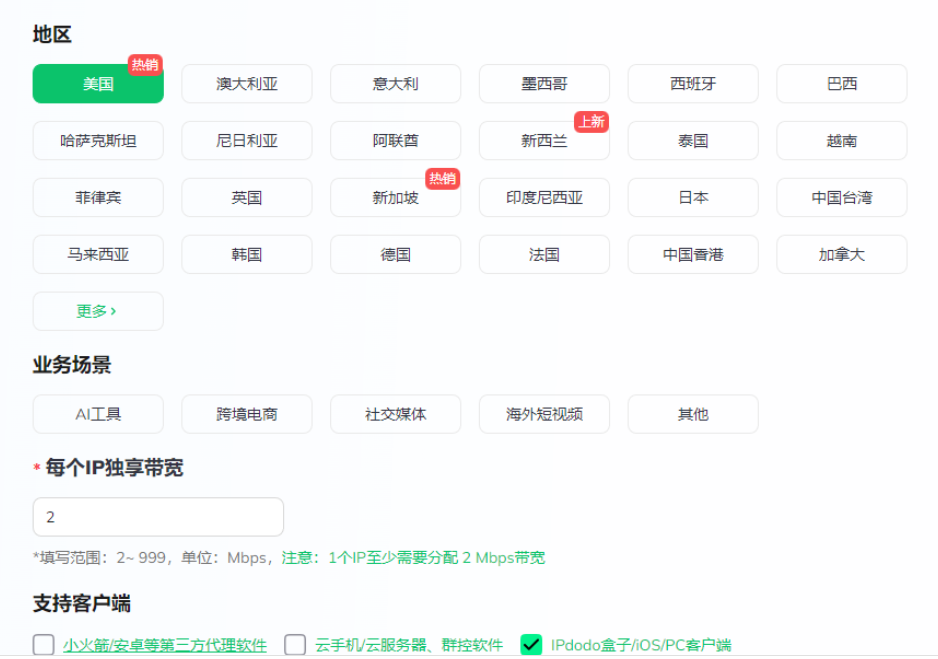Pick the 新西兰 region option
The height and width of the screenshot is (659, 938).
coord(544,141)
